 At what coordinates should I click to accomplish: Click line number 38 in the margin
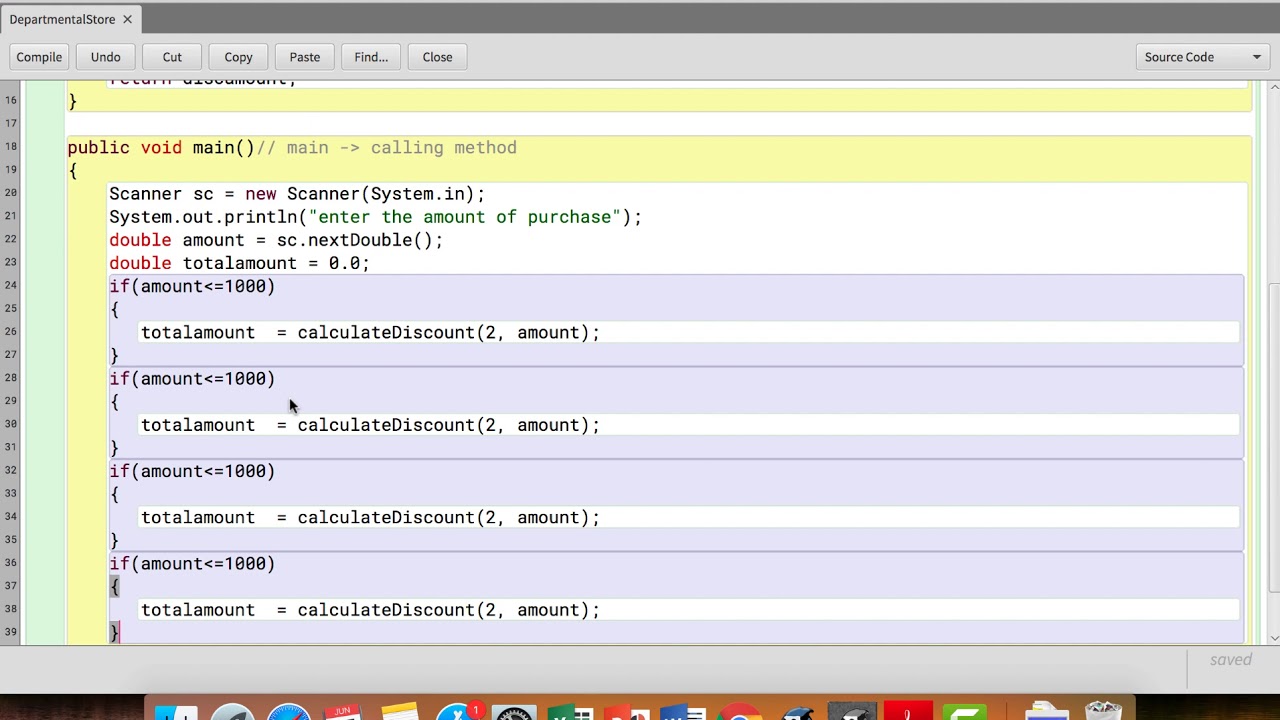click(10, 609)
